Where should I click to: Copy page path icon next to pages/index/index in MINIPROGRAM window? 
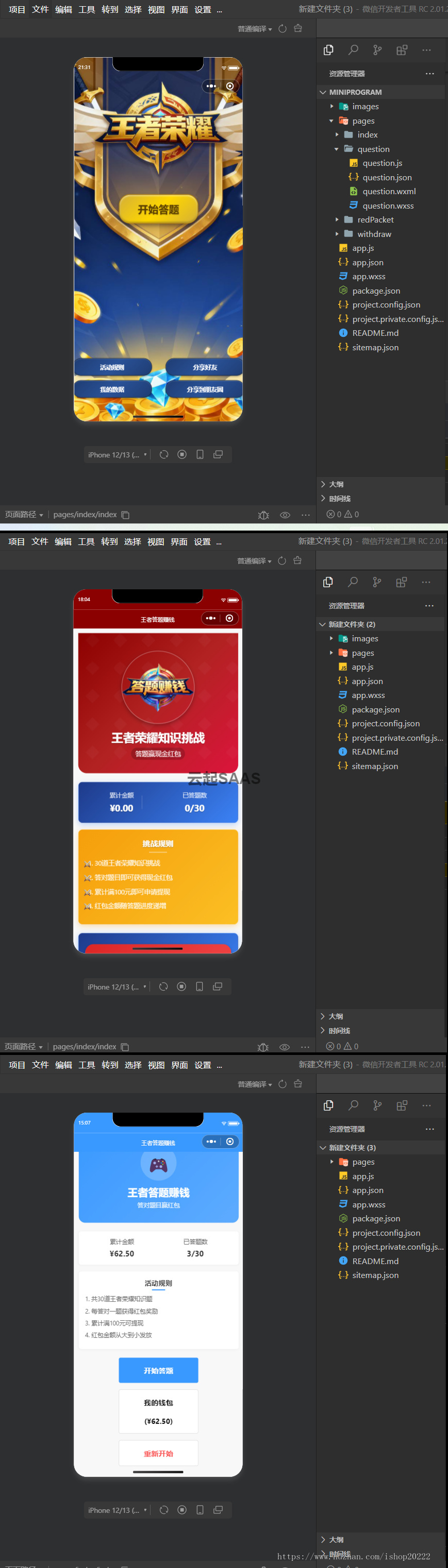click(125, 515)
